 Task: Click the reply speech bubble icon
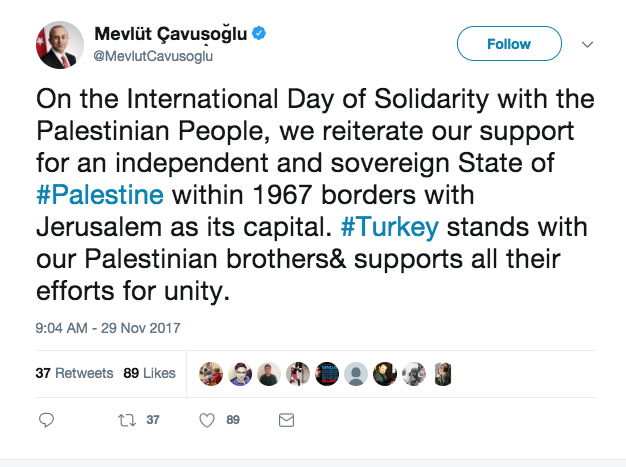(46, 420)
